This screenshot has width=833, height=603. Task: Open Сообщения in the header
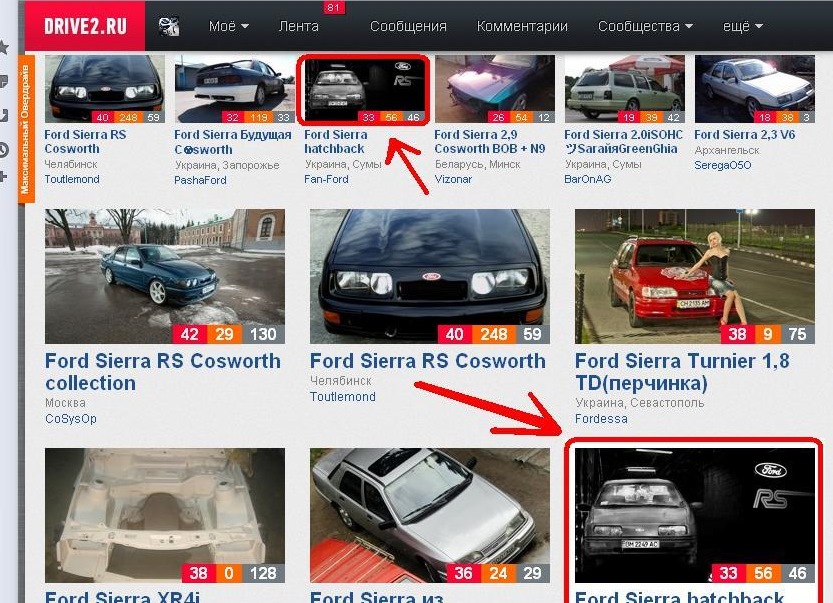408,26
